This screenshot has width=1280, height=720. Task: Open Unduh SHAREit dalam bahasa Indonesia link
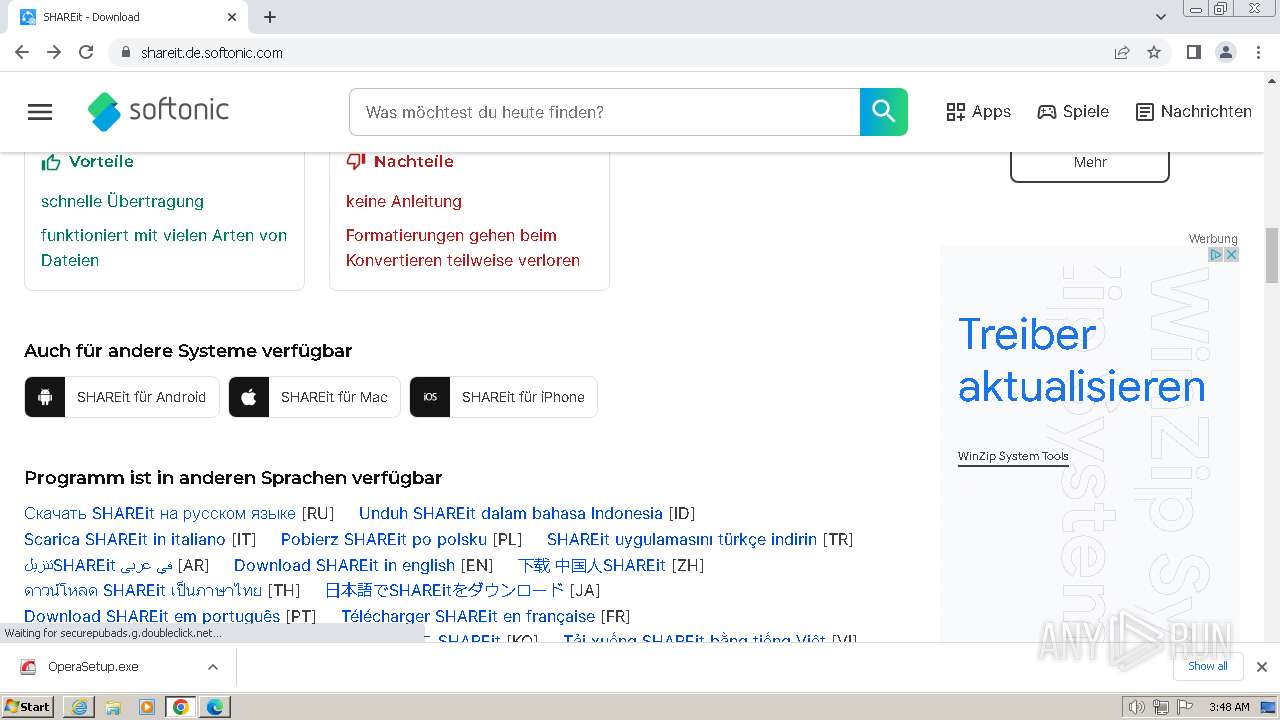(x=511, y=513)
